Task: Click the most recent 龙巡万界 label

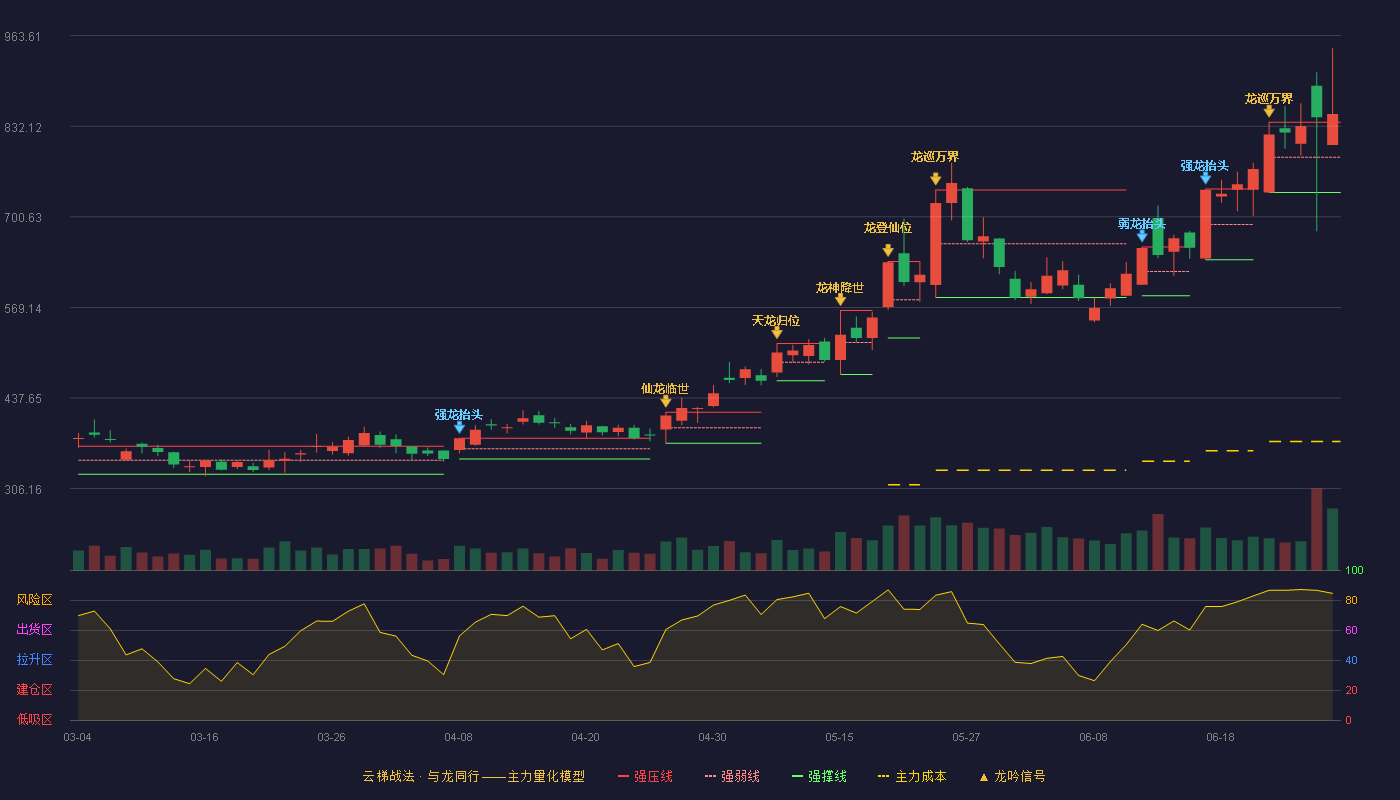Action: tap(1269, 98)
